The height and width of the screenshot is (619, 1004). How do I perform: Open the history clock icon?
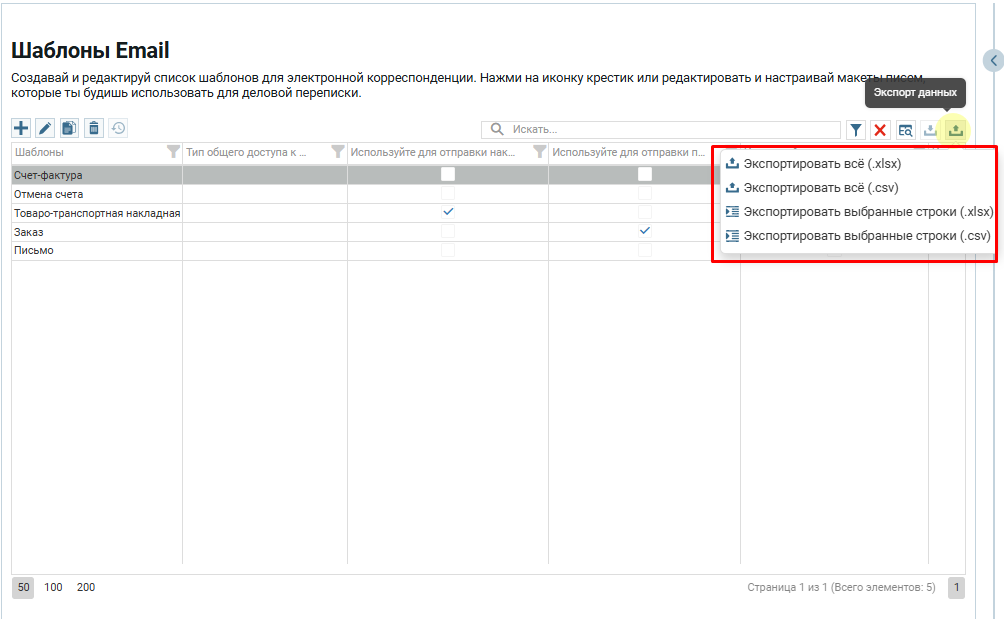point(118,128)
